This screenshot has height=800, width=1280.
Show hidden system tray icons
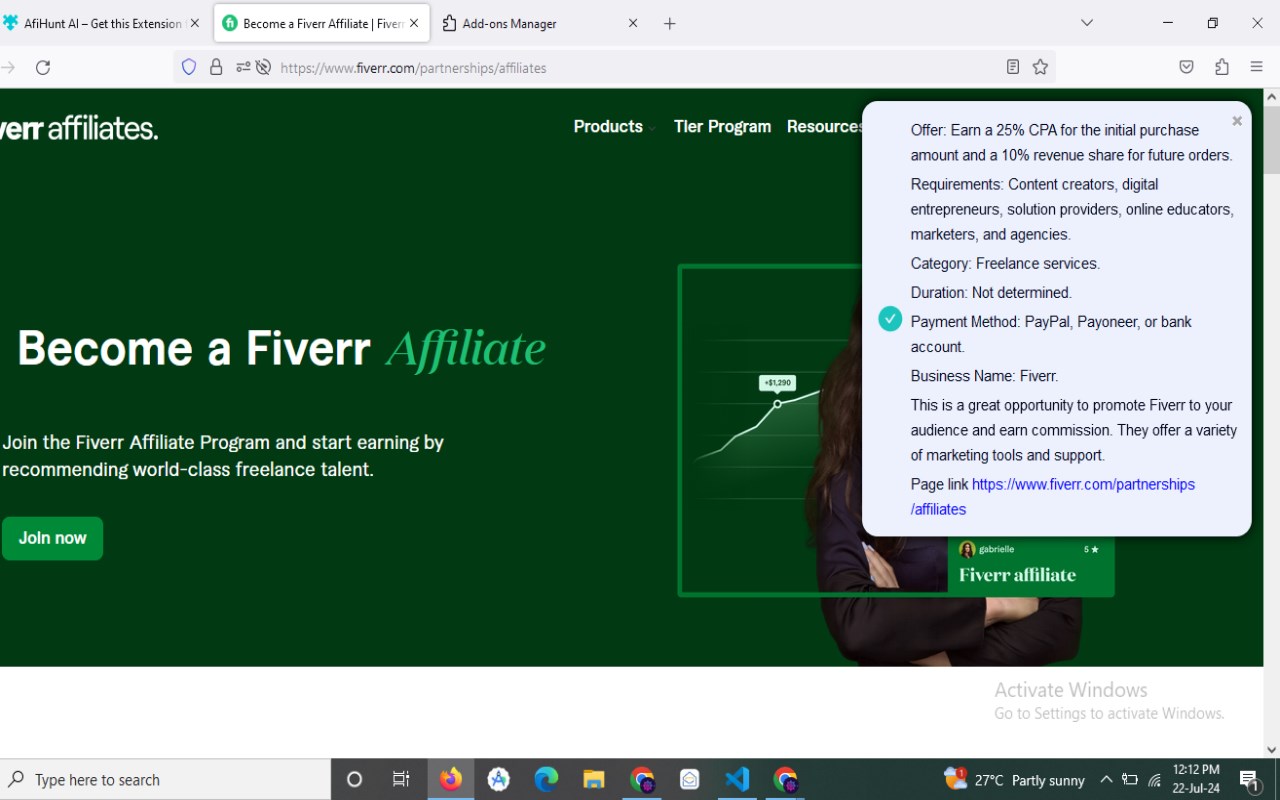coord(1106,779)
